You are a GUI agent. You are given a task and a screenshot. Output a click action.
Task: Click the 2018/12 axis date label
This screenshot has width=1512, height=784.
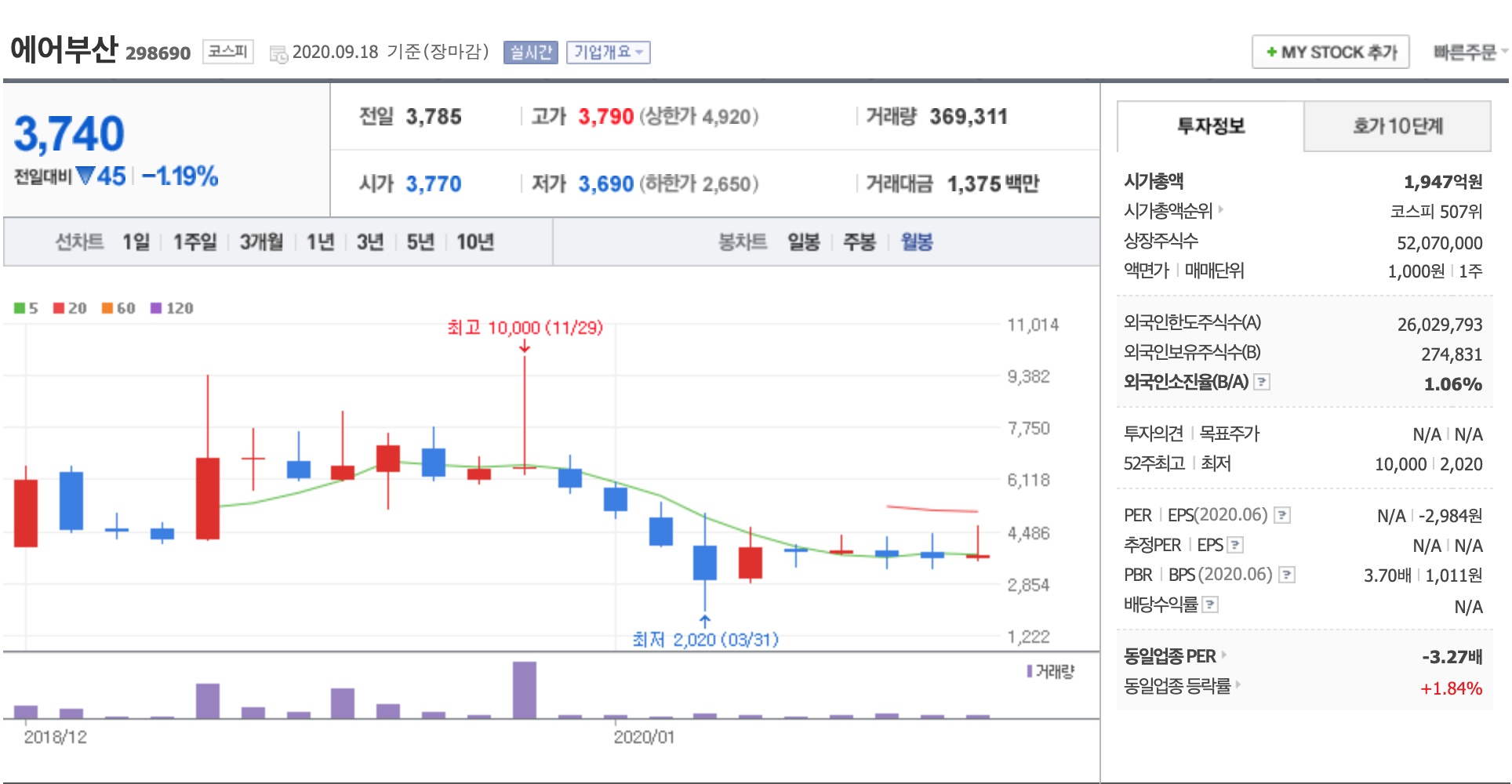coord(55,737)
